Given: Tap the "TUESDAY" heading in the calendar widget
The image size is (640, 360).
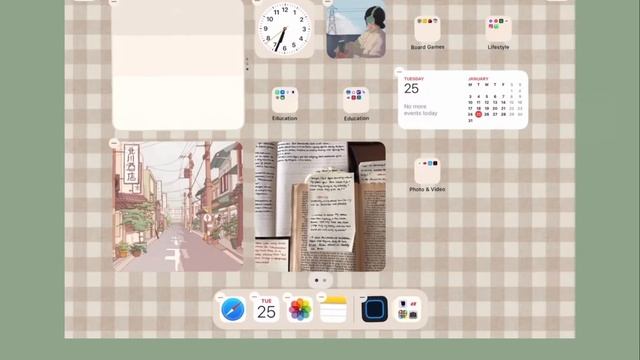Looking at the screenshot, I should pos(414,79).
